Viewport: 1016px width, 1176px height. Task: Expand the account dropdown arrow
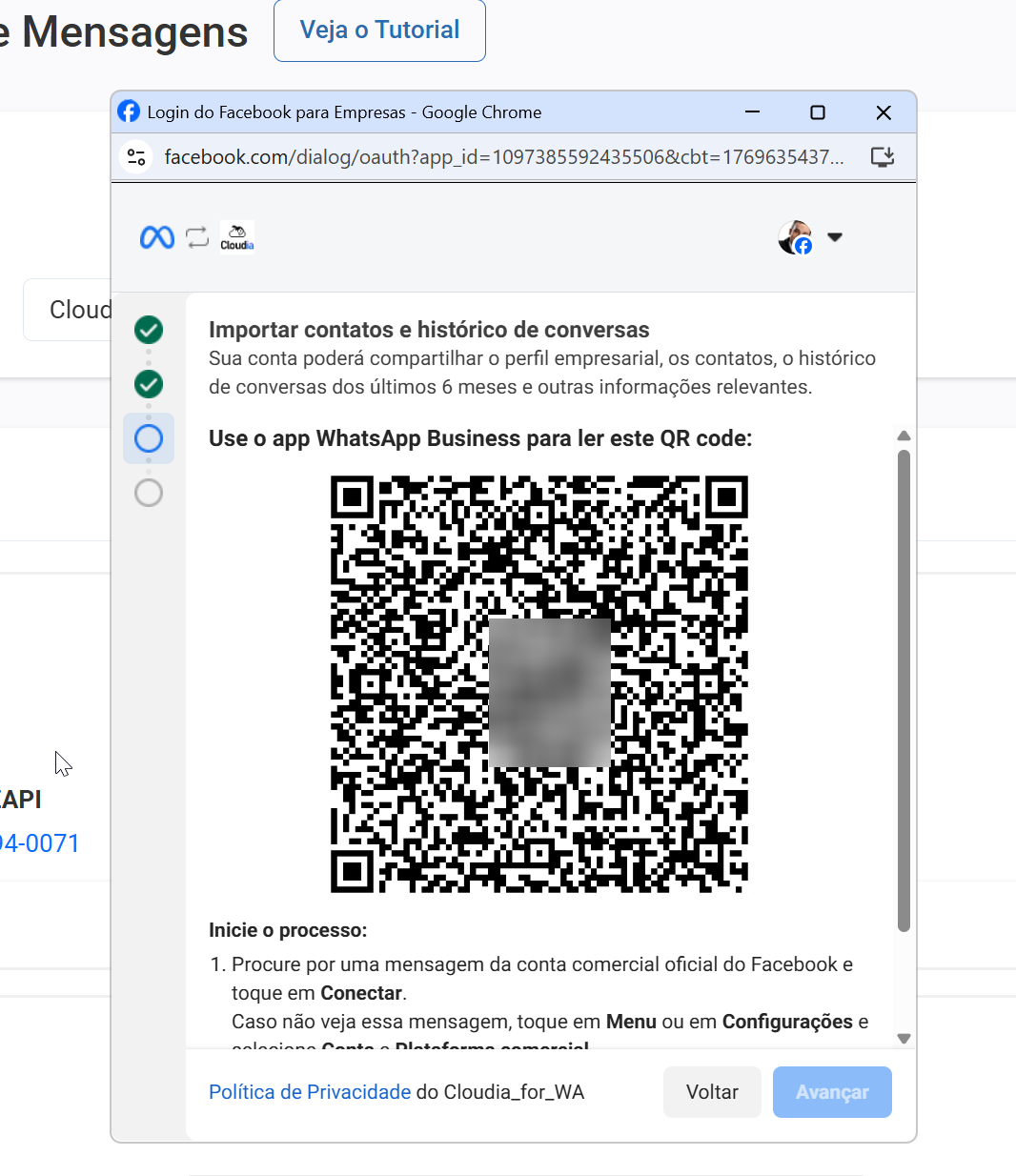[x=835, y=237]
